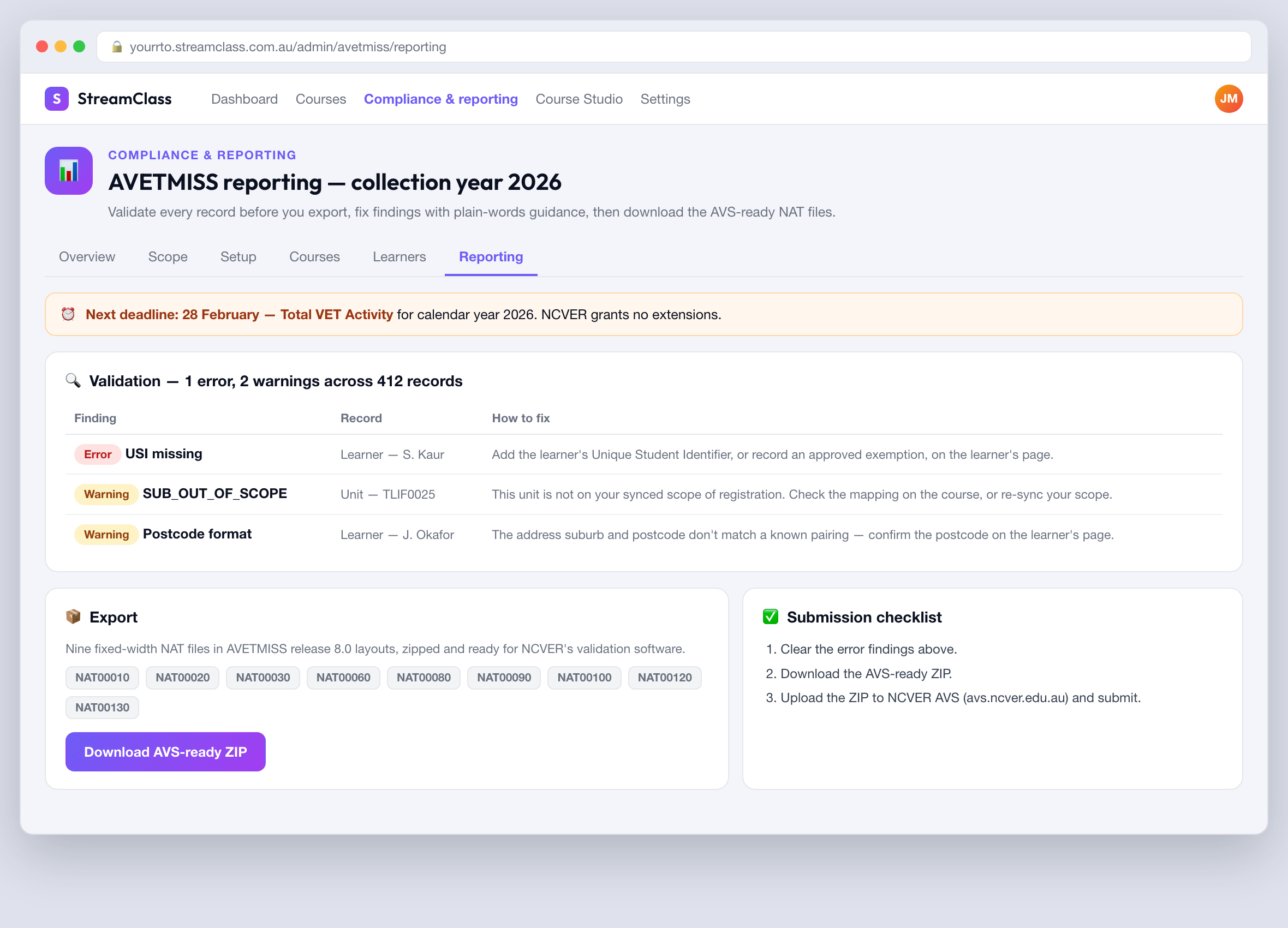Click record Learner — J. Okafor
The image size is (1288, 928).
(397, 534)
